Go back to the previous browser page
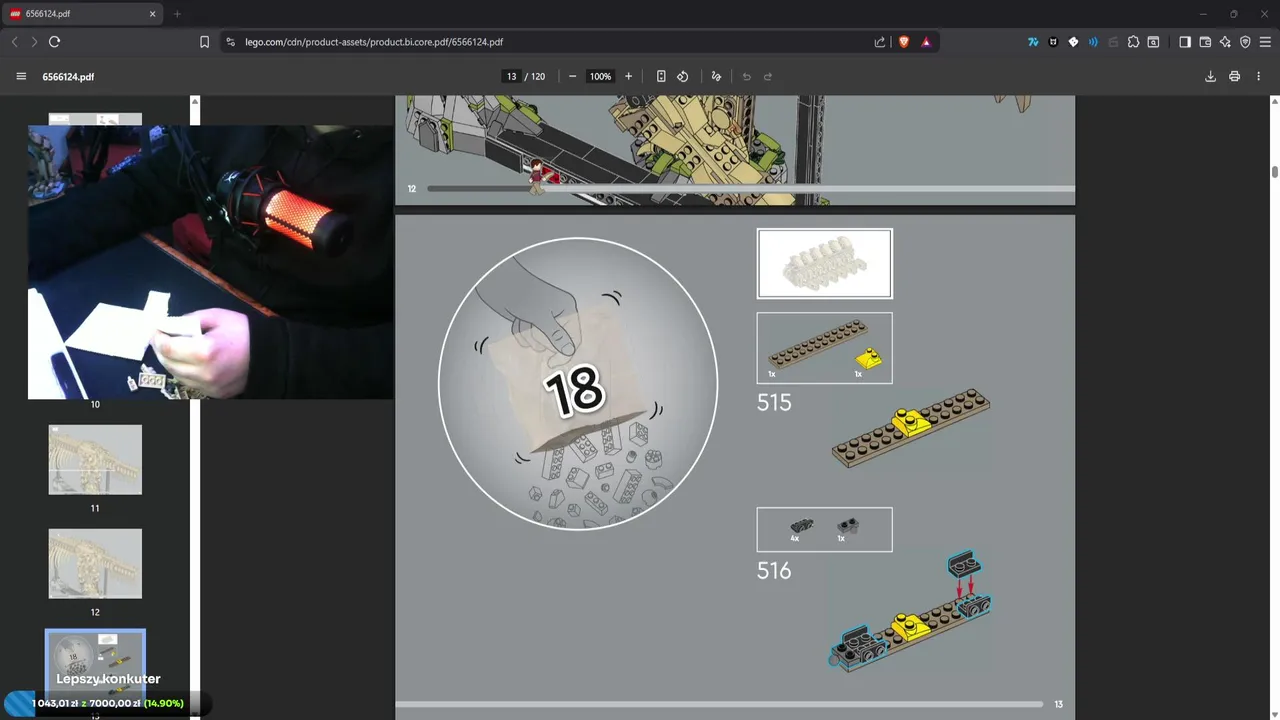 [14, 42]
